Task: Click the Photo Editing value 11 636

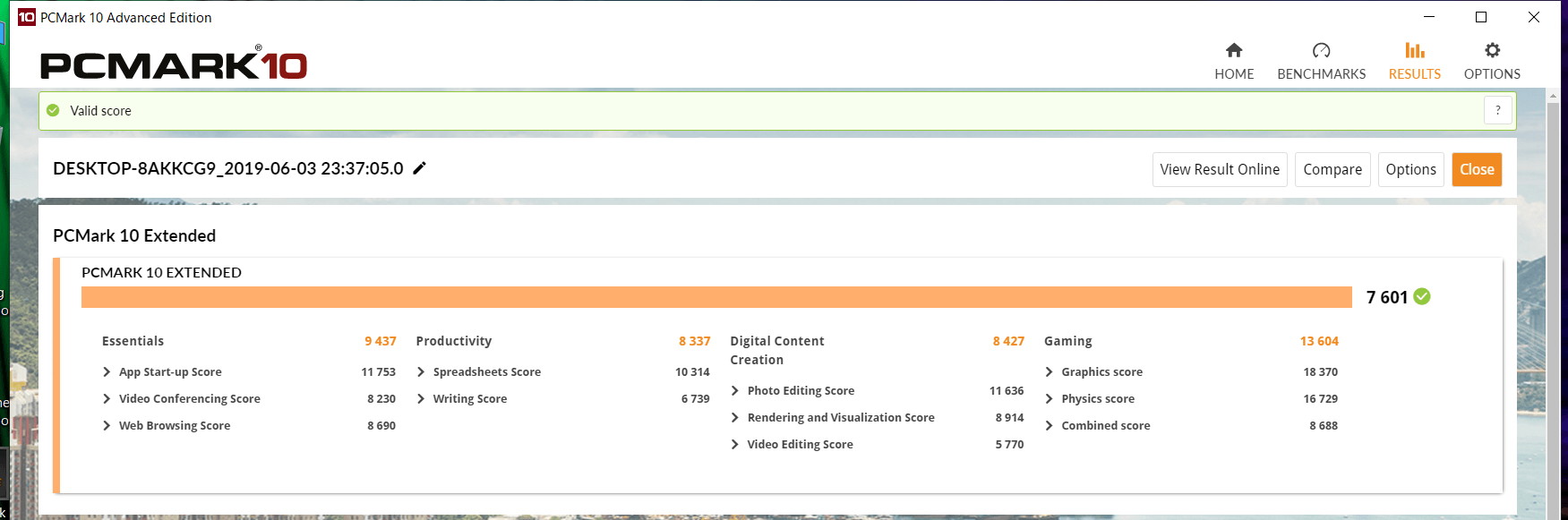Action: click(x=1007, y=391)
